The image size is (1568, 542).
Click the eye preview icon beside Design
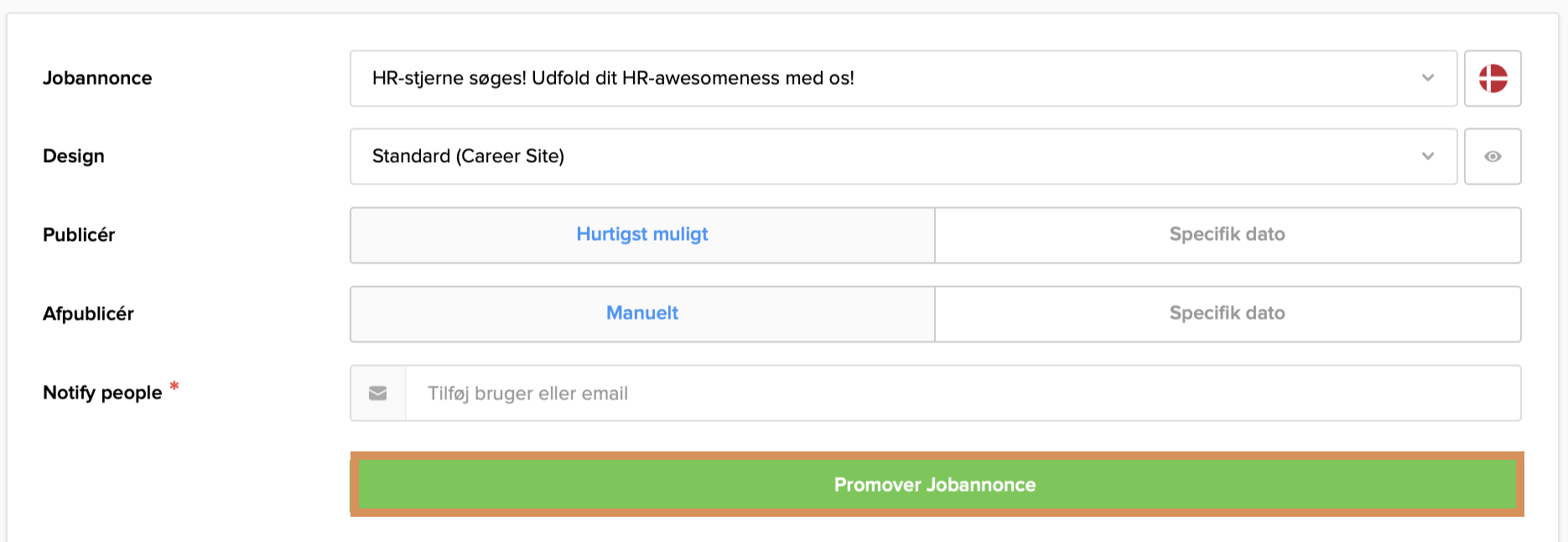click(1493, 157)
